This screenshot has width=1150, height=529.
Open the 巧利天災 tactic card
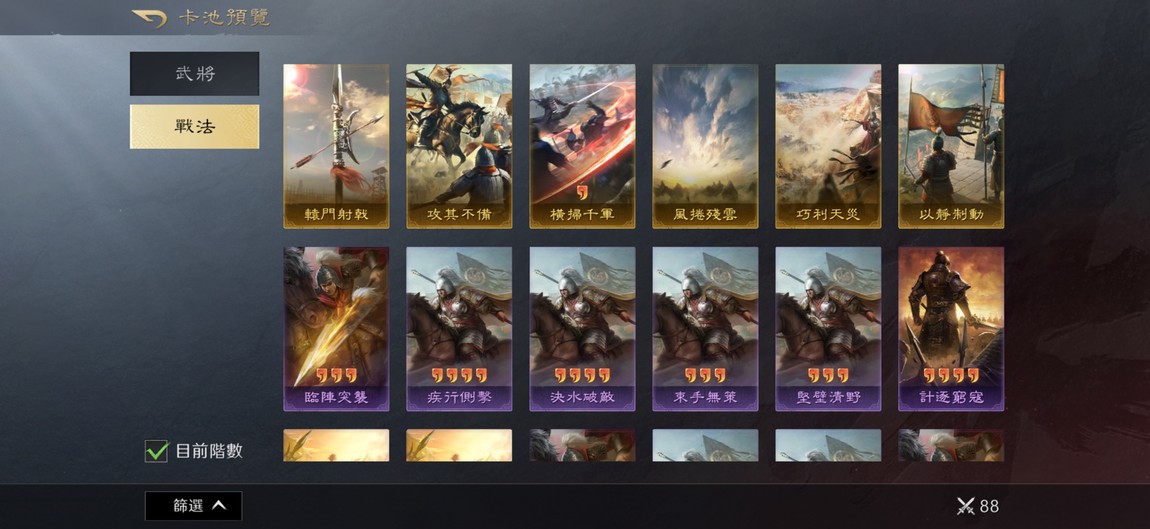coord(828,146)
